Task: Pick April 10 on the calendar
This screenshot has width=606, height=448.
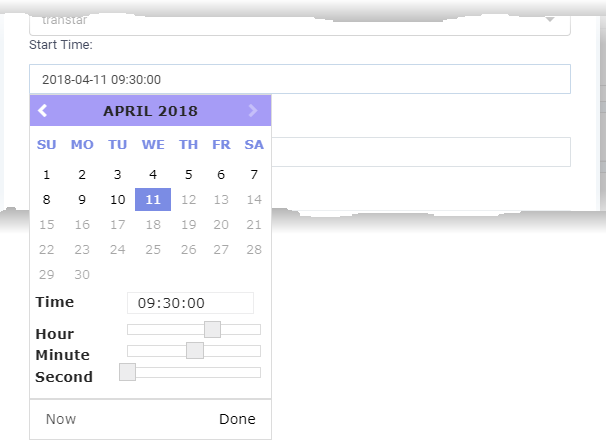Action: coord(117,199)
